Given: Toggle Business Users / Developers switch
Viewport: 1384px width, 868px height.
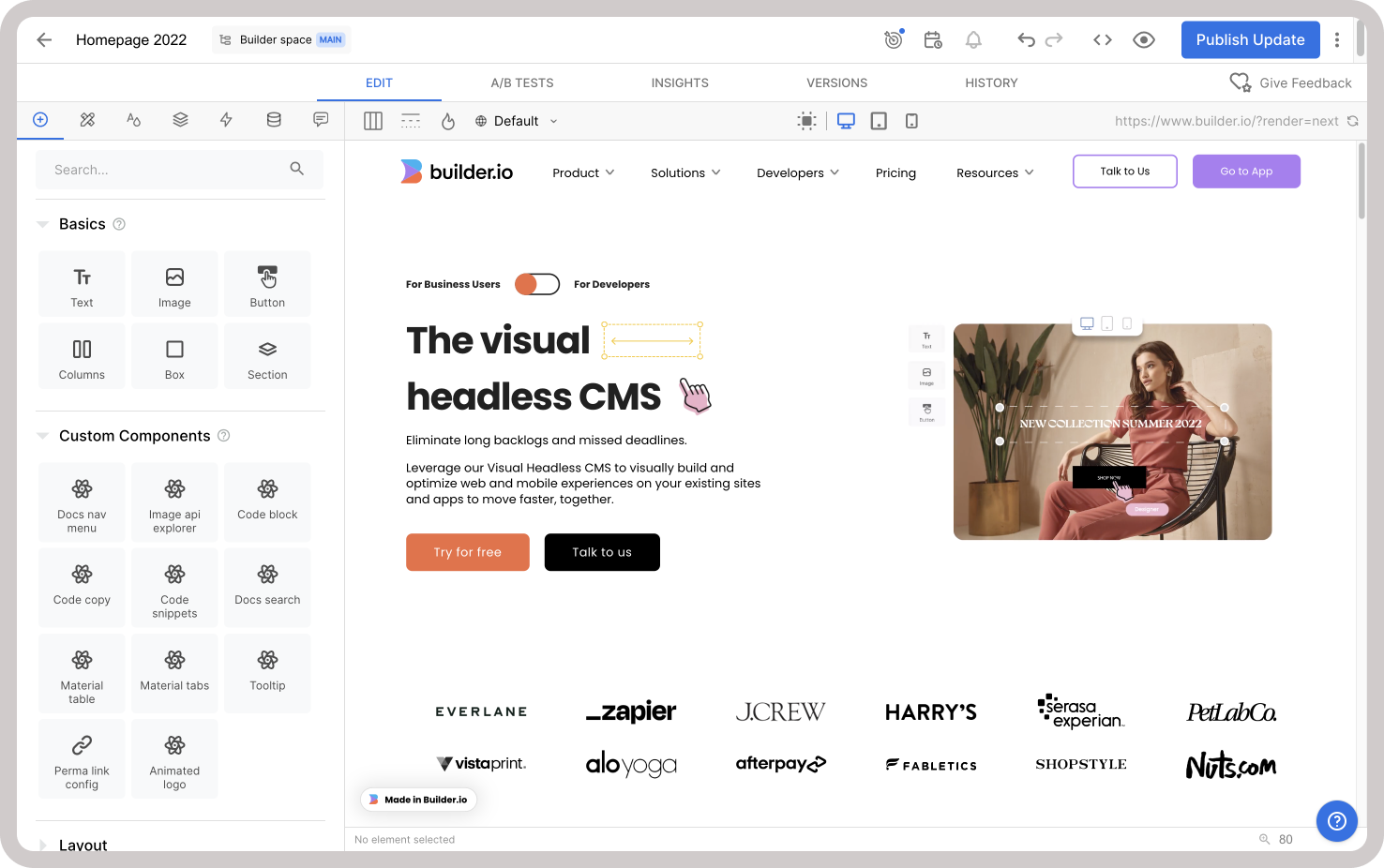Looking at the screenshot, I should (537, 284).
